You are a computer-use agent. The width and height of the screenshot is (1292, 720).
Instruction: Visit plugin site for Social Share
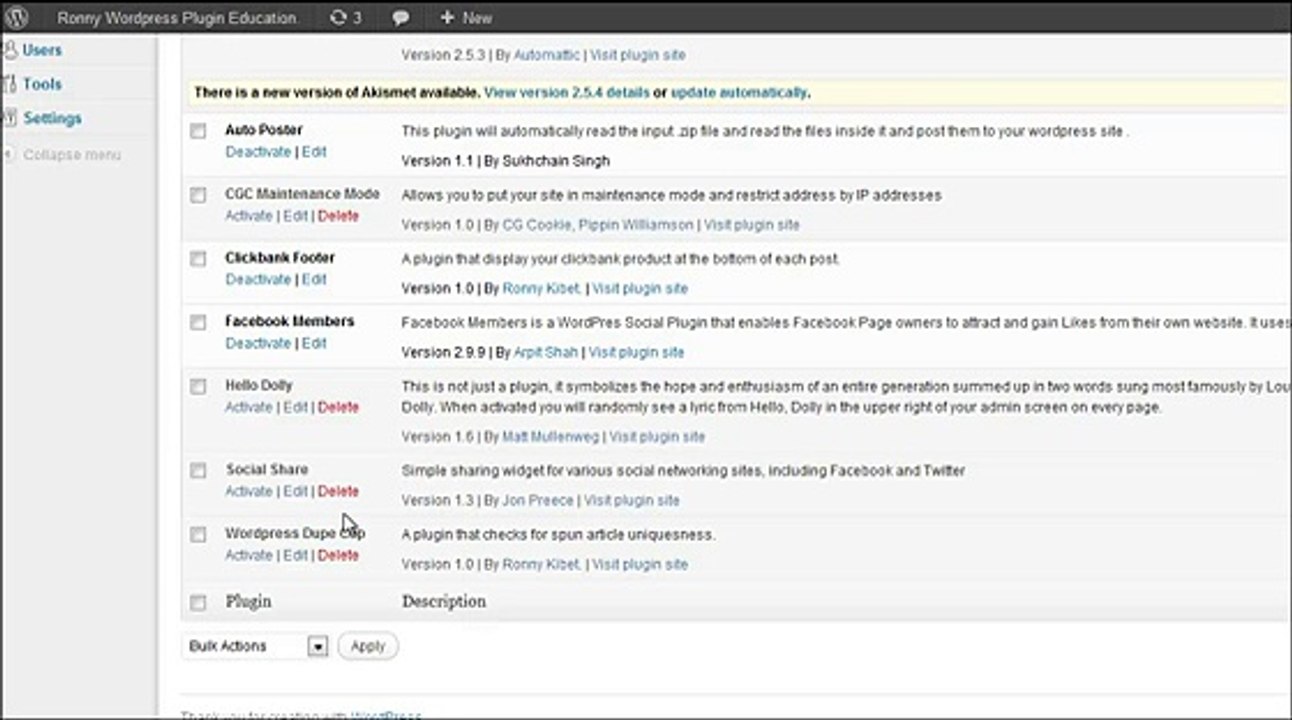coord(632,500)
